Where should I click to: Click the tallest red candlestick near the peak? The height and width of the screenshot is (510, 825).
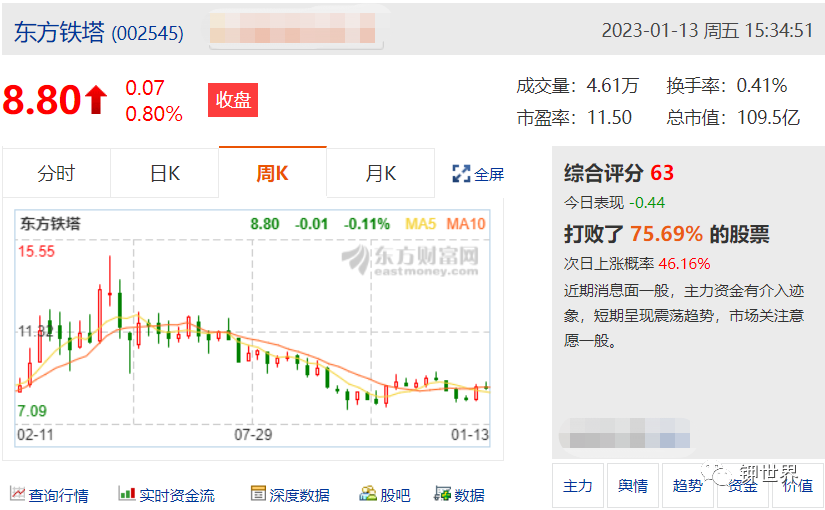tap(110, 282)
